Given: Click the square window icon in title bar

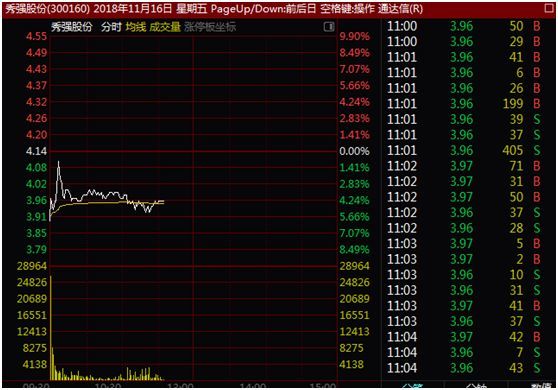Looking at the screenshot, I should pos(550,8).
